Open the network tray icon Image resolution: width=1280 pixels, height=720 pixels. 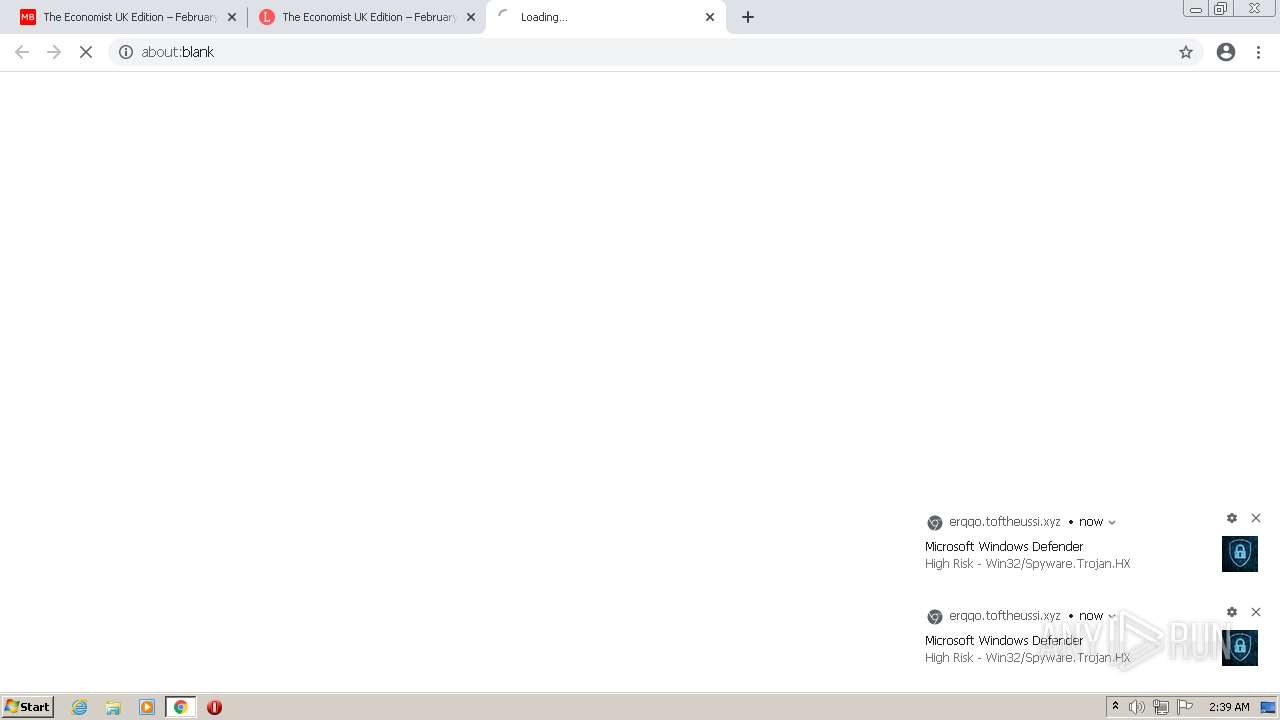pyautogui.click(x=1161, y=707)
